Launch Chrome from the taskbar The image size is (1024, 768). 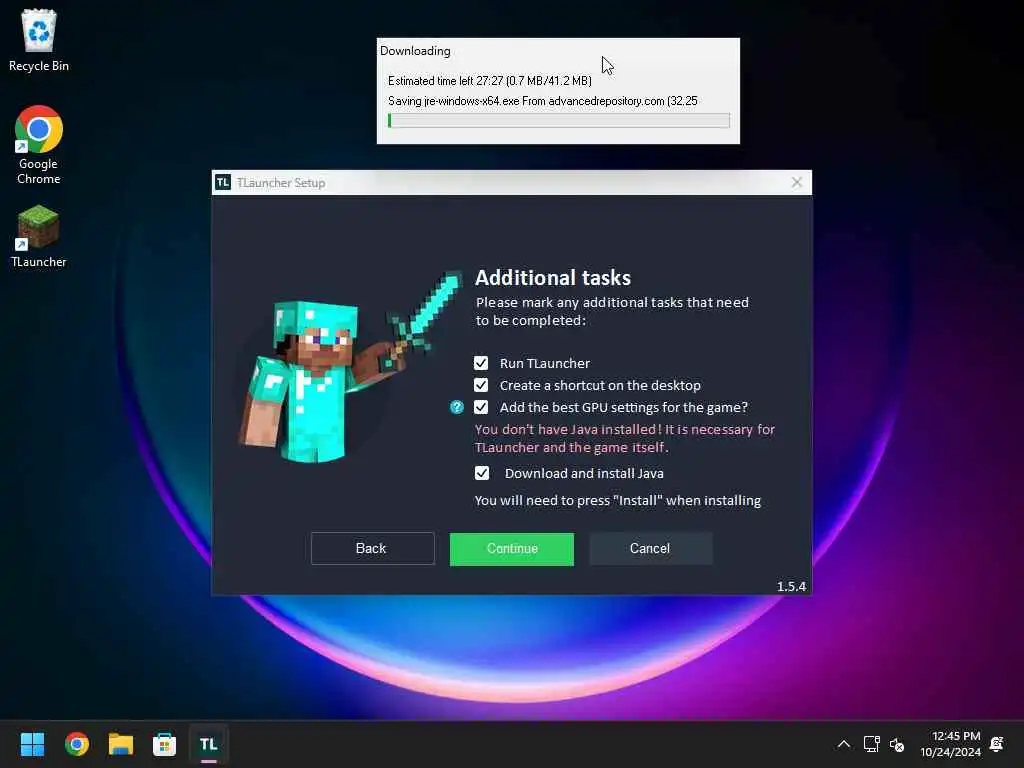click(77, 744)
